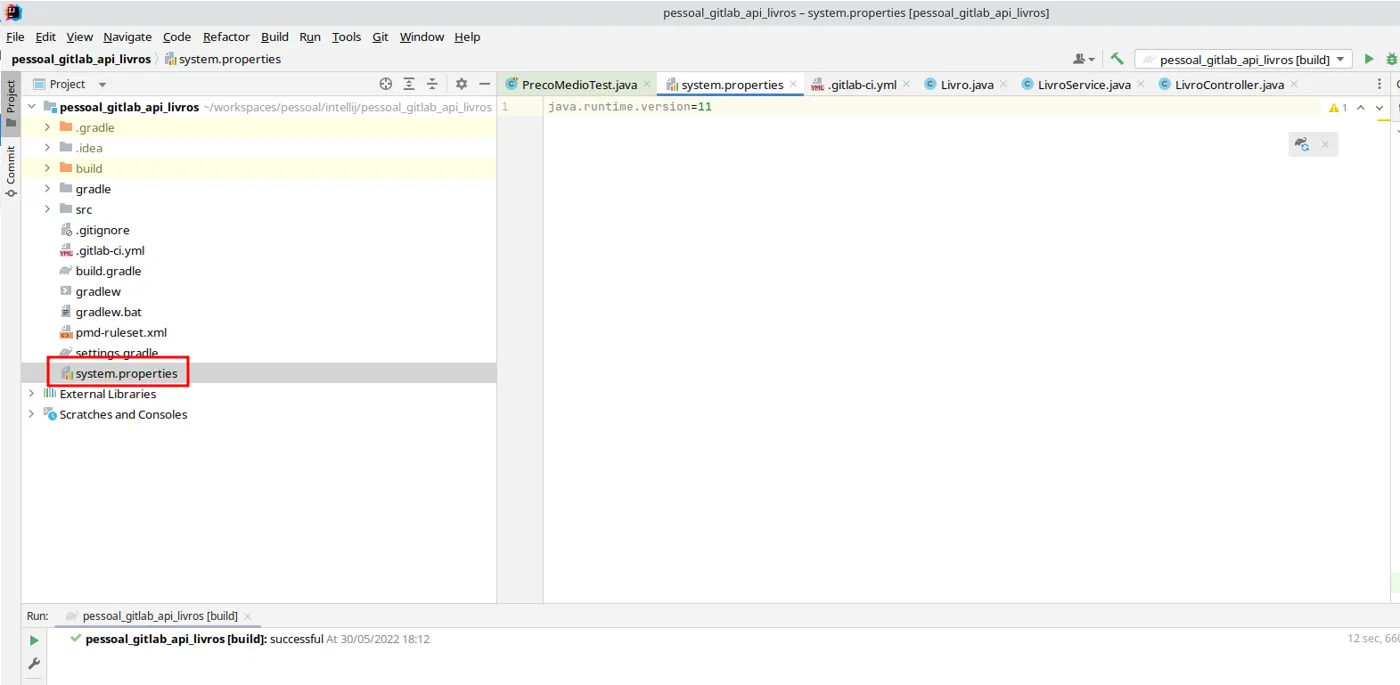Expand all nodes in Project panel
Screen dimensions: 1400x685
(x=409, y=84)
